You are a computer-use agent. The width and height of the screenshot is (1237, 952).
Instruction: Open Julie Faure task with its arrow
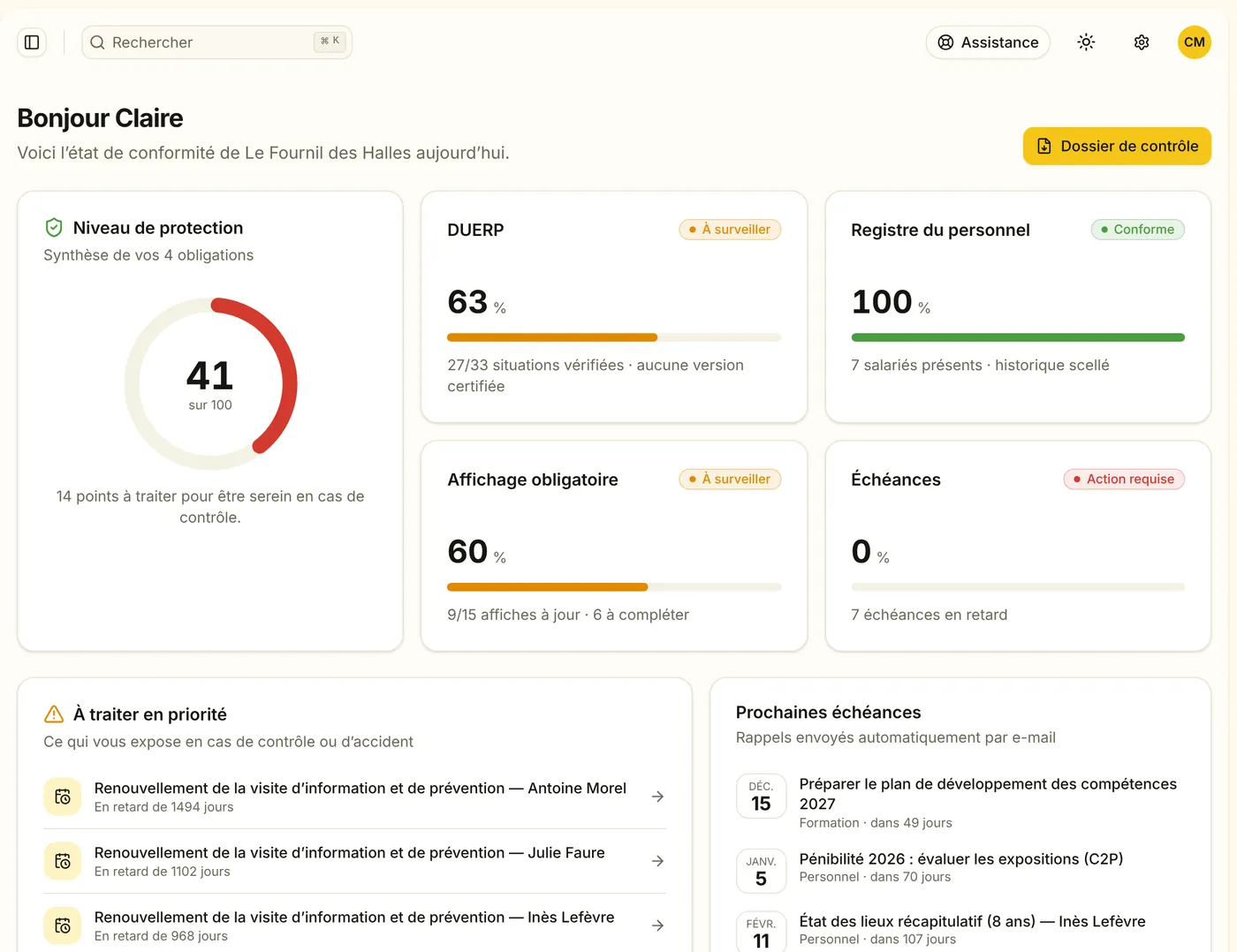[657, 861]
